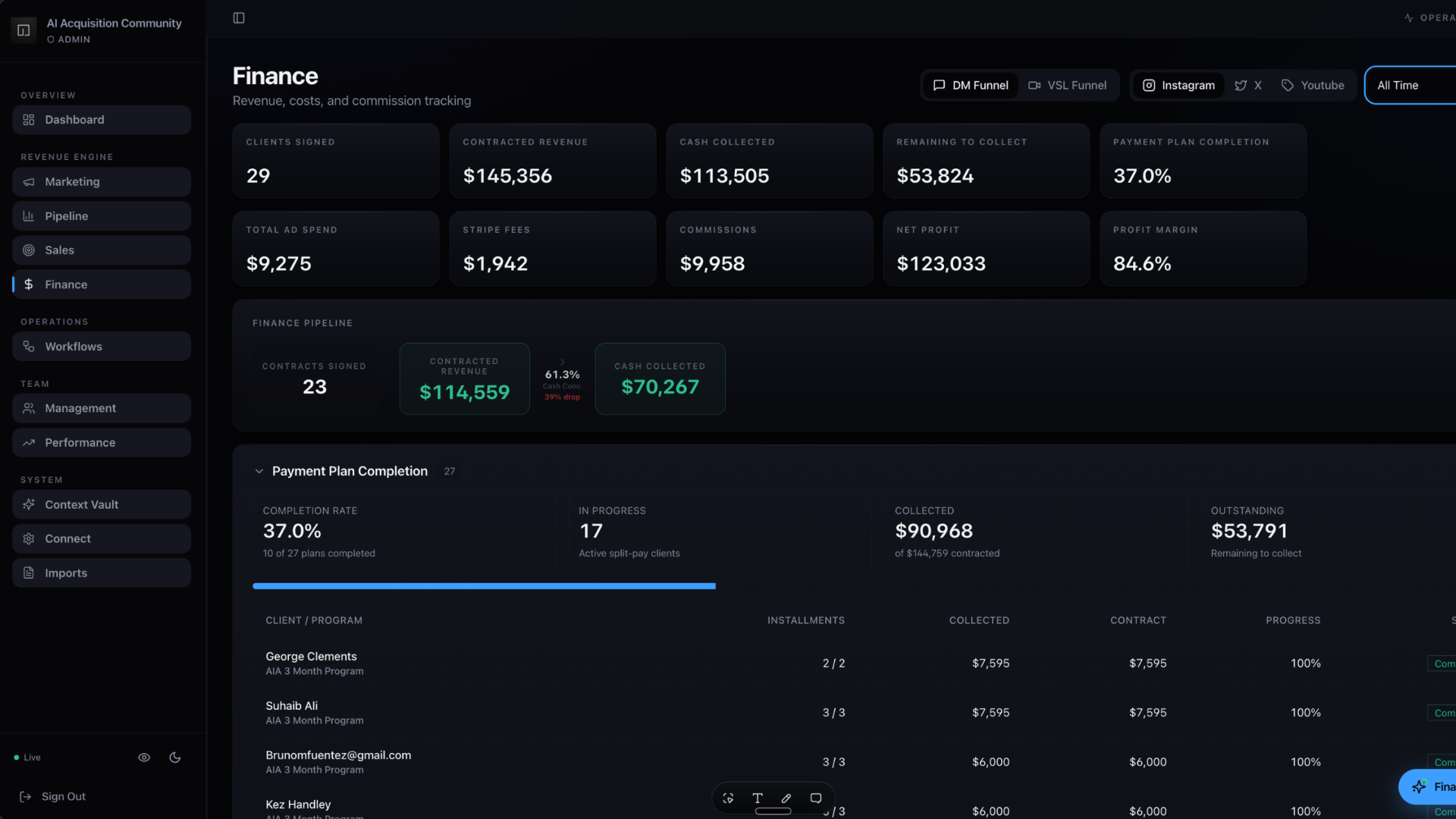Image resolution: width=1456 pixels, height=819 pixels.
Task: Click the Operations activity icon in the top-right
Action: coord(1408,18)
